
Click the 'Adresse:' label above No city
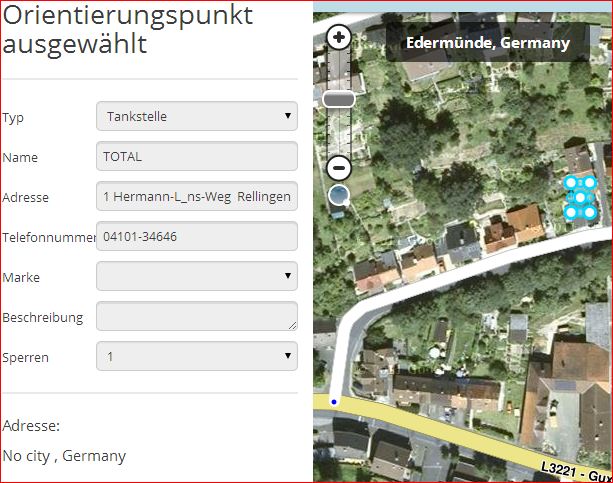31,426
